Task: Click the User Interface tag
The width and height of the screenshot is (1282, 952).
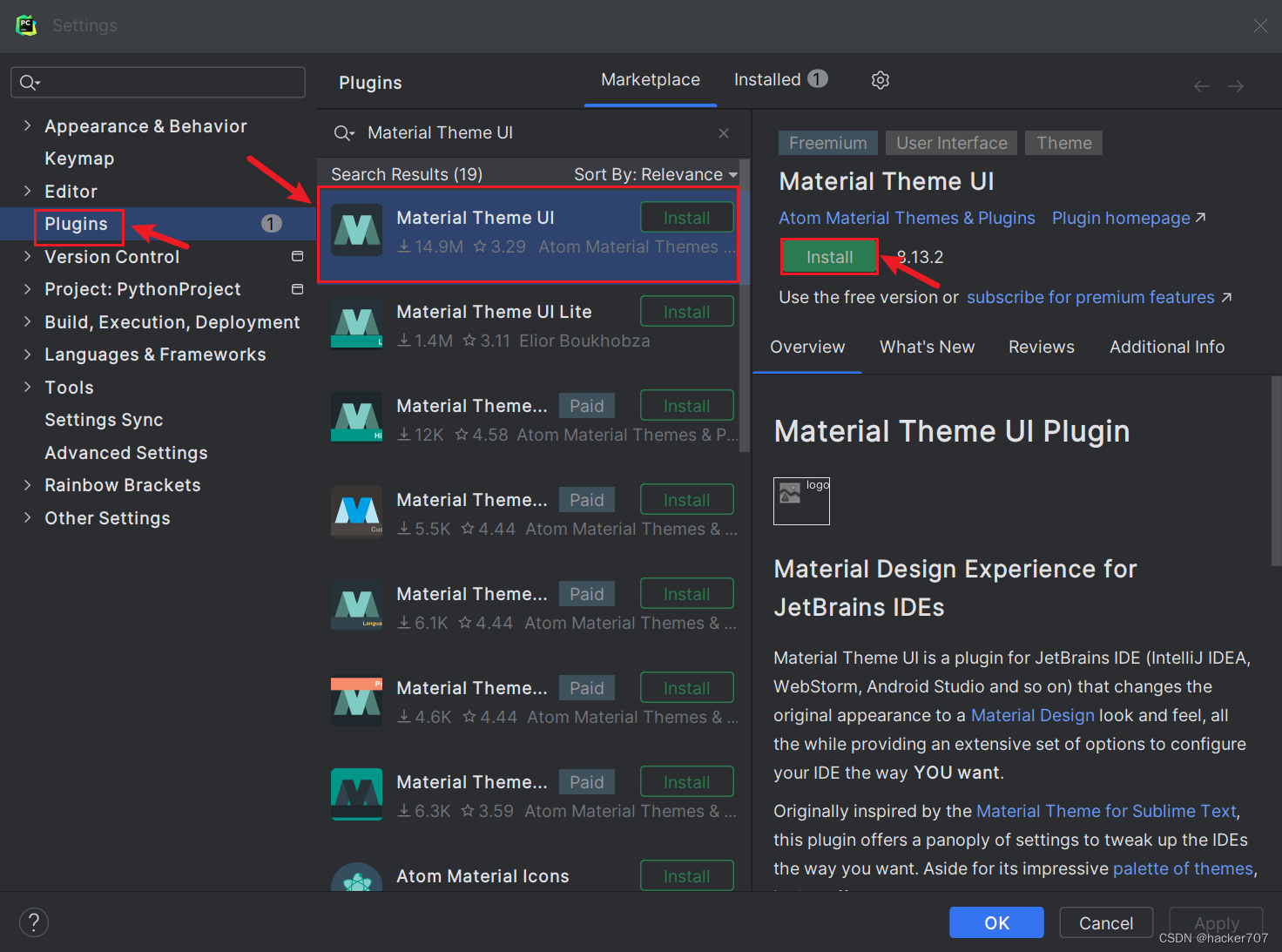Action: click(x=951, y=143)
